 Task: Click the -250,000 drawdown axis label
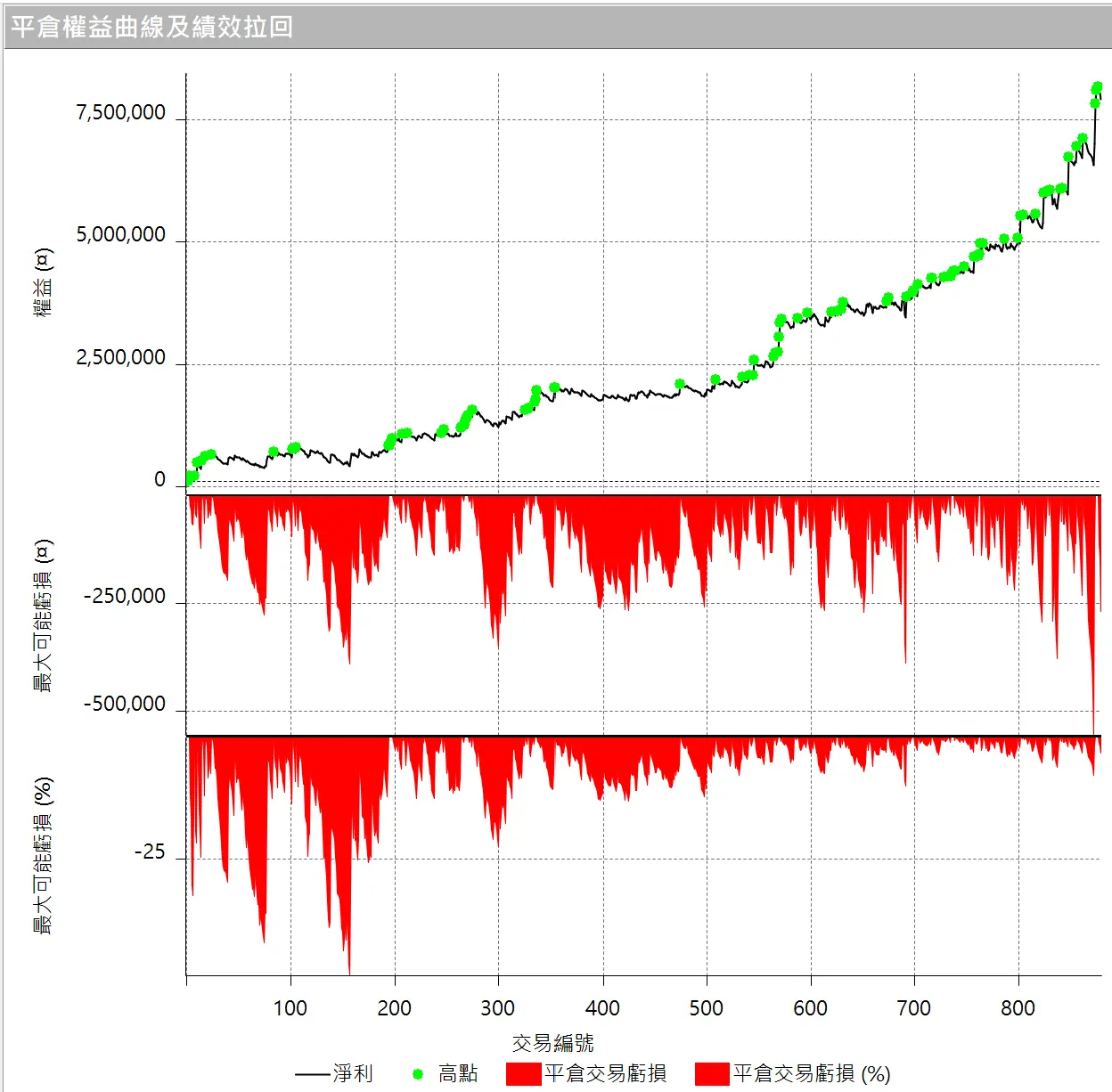pyautogui.click(x=125, y=596)
